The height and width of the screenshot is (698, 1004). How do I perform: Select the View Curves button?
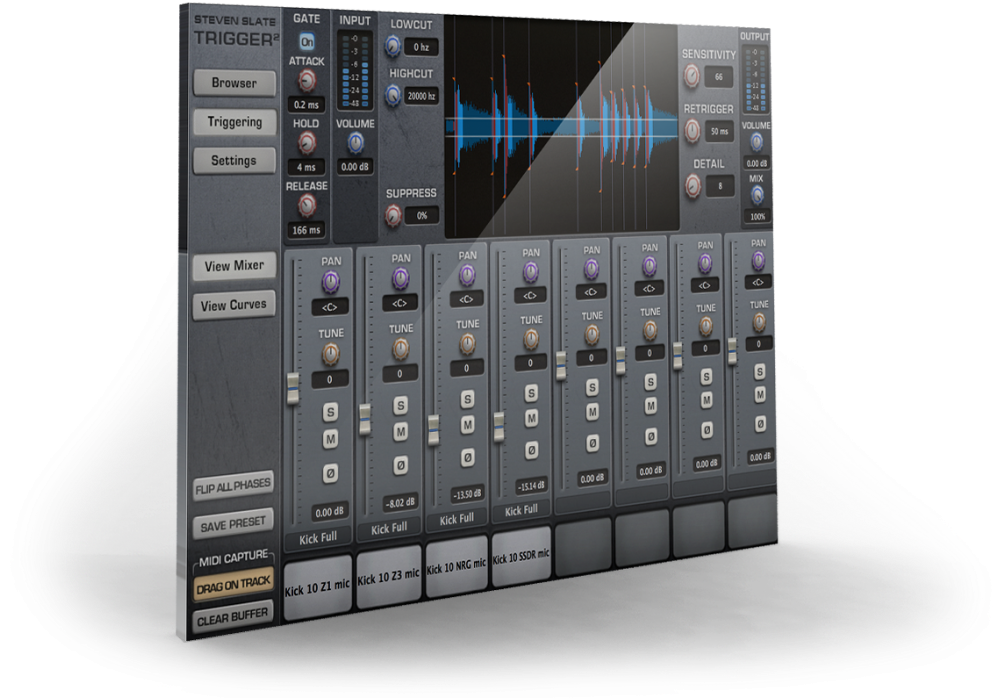coord(234,305)
